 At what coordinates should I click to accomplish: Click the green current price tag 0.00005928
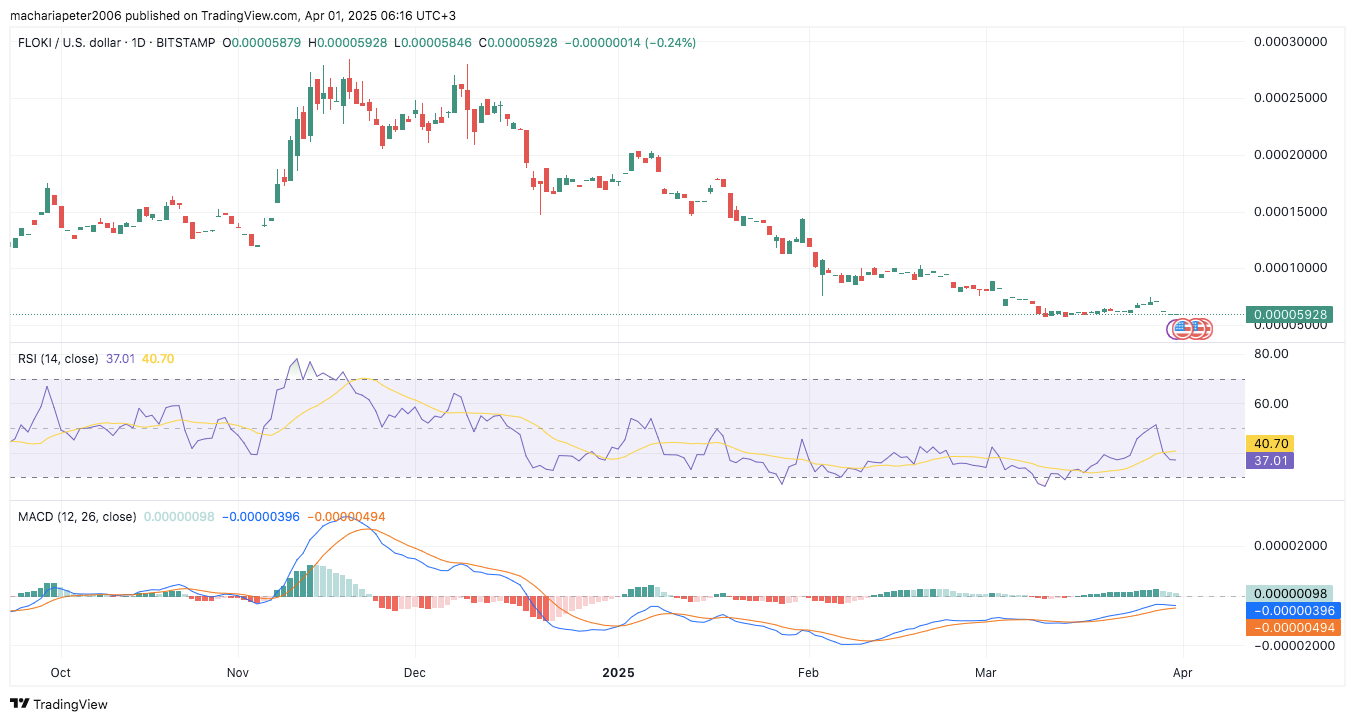tap(1289, 314)
